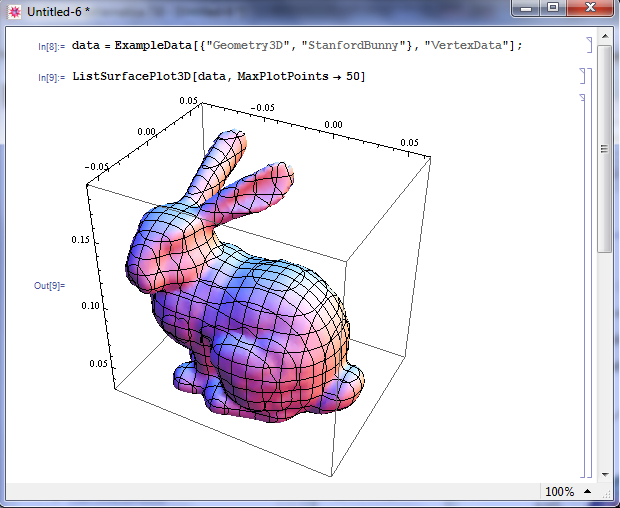This screenshot has height=508, width=620.
Task: Click the "StanfordBunny" string
Action: (353, 45)
